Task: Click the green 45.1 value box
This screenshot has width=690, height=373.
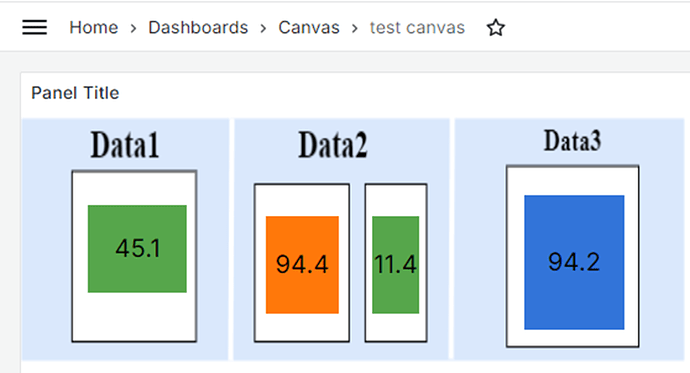Action: tap(137, 249)
